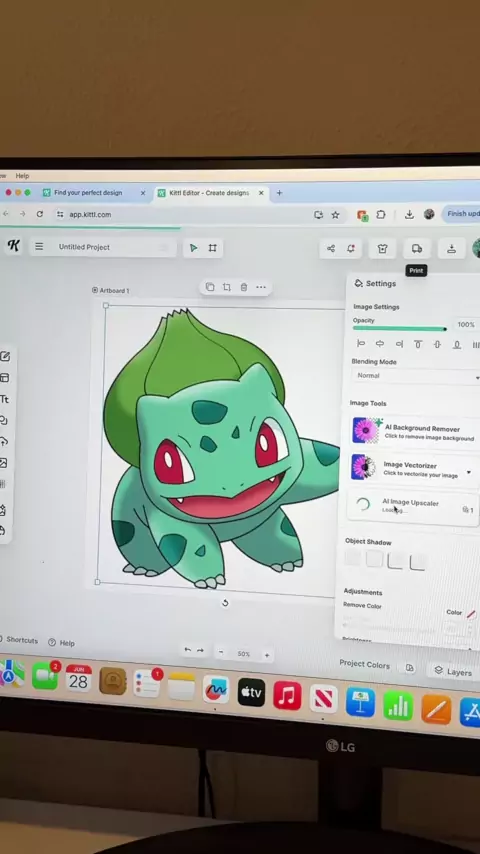Align the image to the bottom edge
The height and width of the screenshot is (854, 480).
457,344
